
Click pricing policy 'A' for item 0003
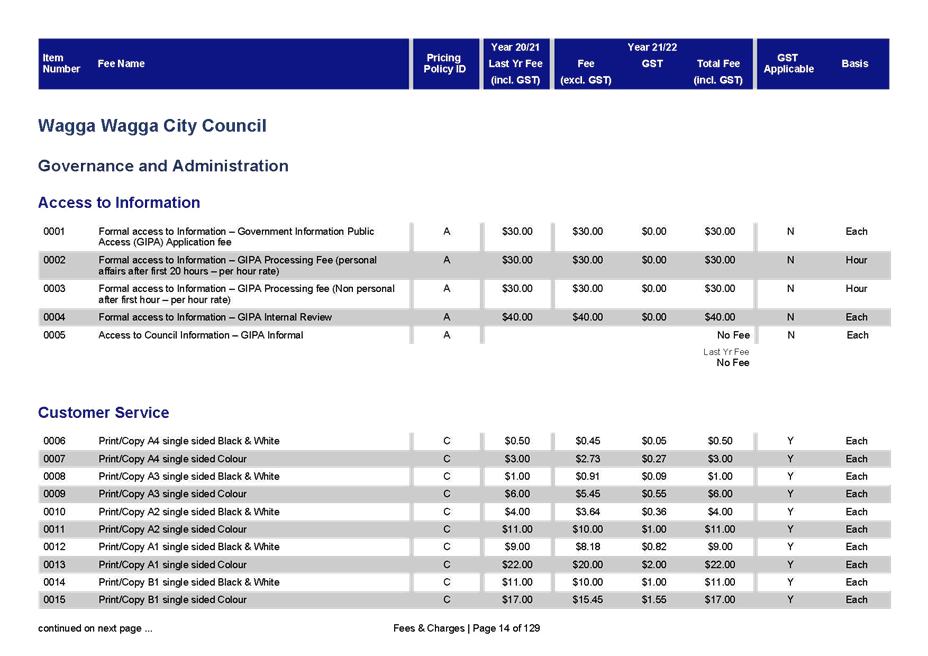tap(447, 288)
